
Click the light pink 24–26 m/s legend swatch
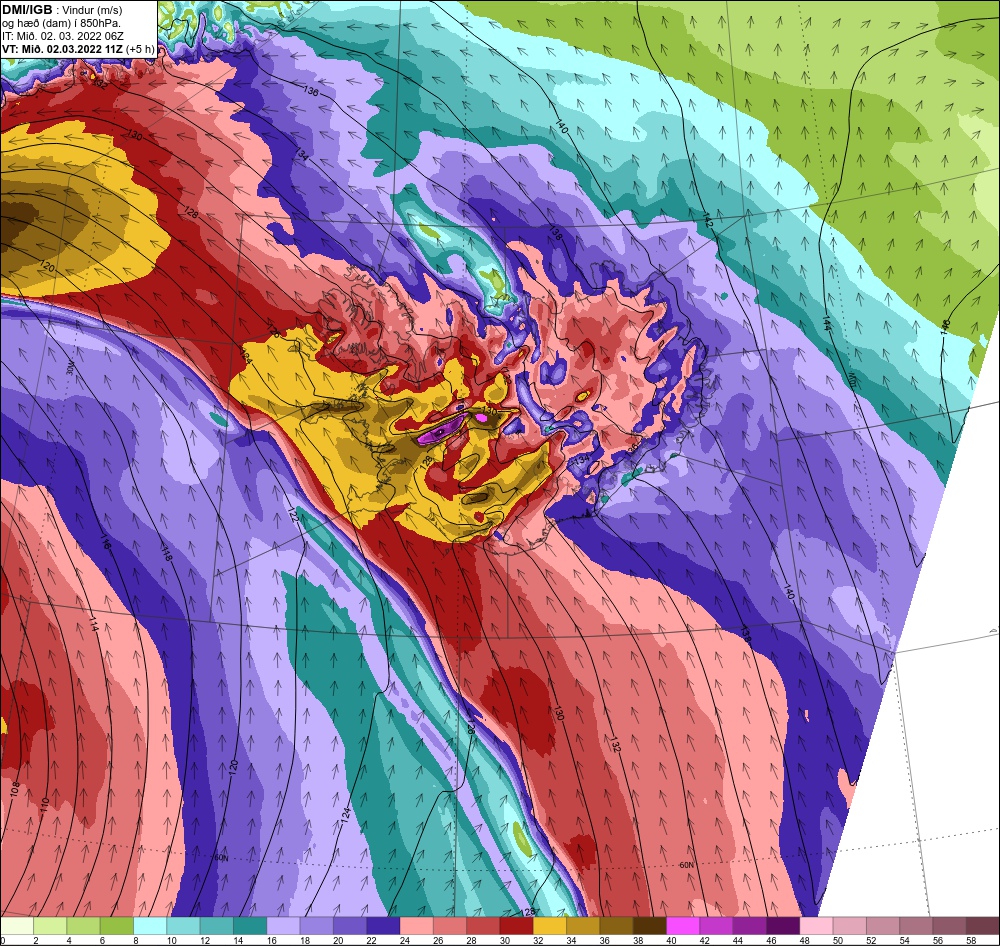[x=416, y=926]
